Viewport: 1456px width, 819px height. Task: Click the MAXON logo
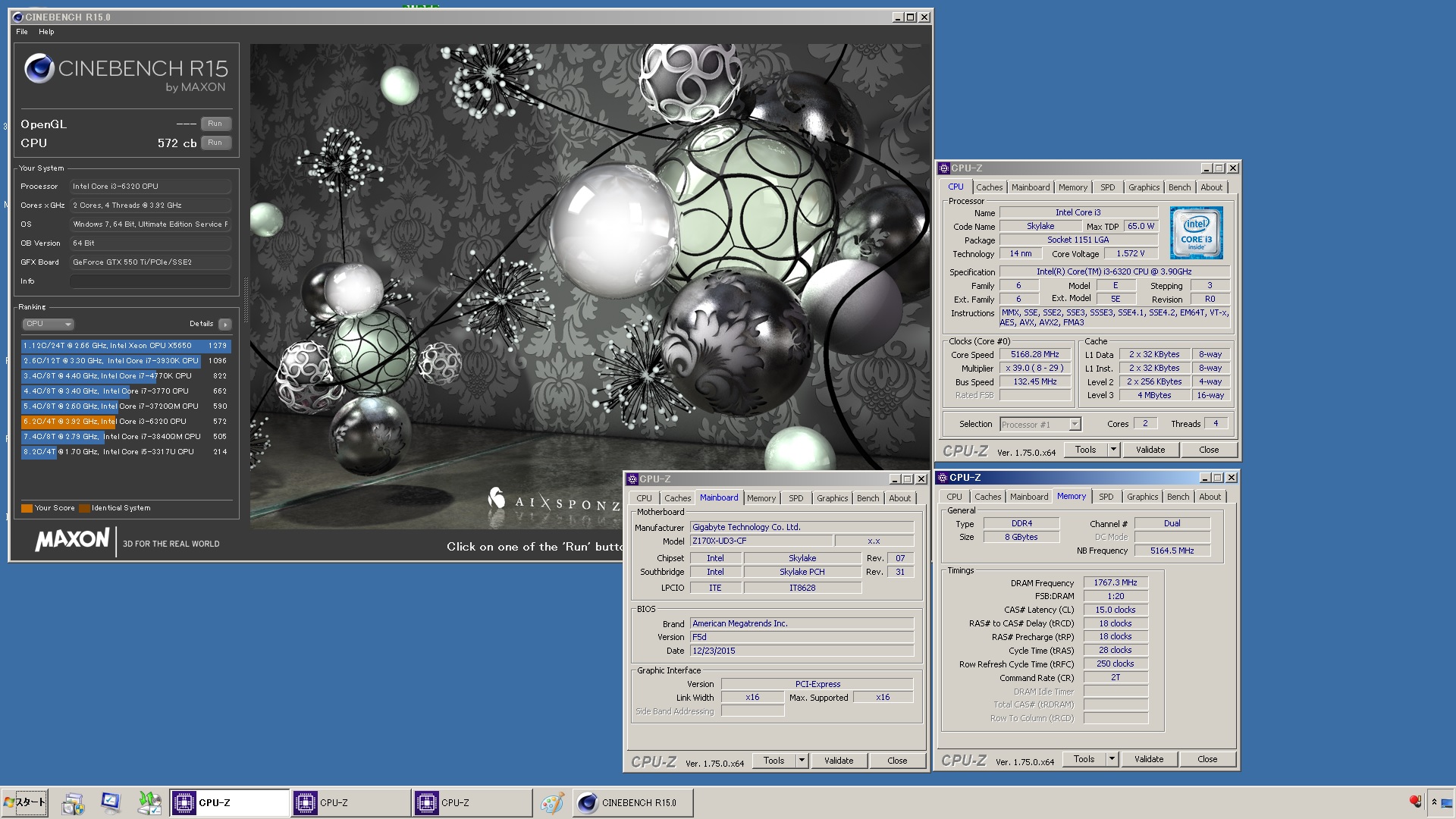point(72,540)
